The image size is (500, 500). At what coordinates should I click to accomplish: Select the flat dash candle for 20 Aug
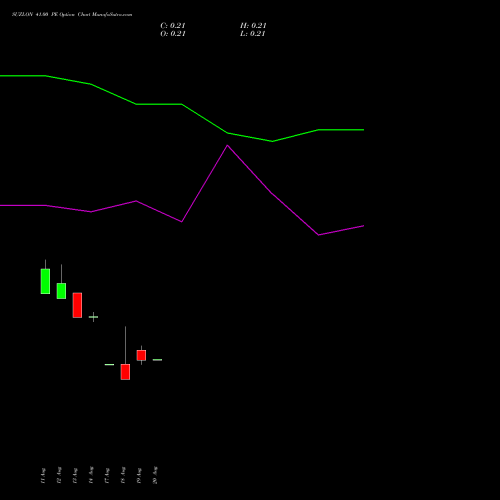point(157,360)
